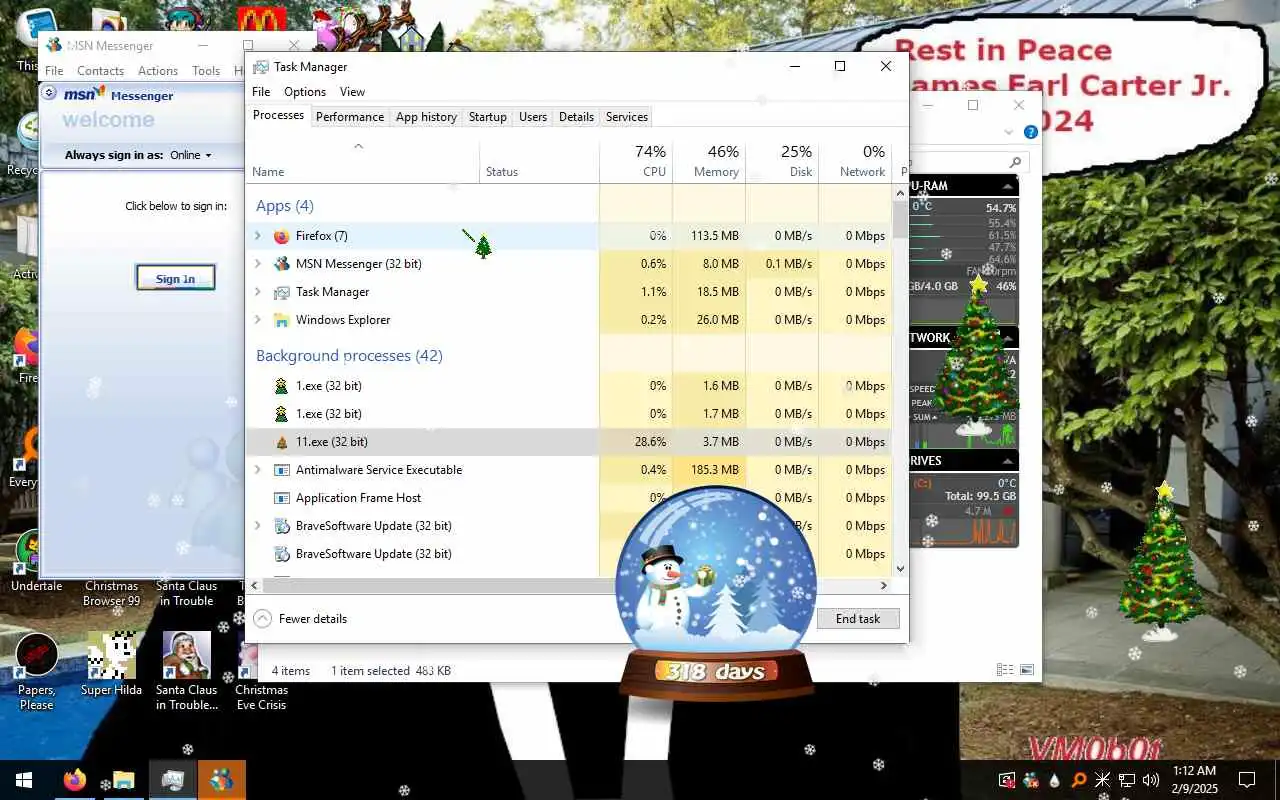This screenshot has height=800, width=1280.
Task: Open the Services tab
Action: 627,117
